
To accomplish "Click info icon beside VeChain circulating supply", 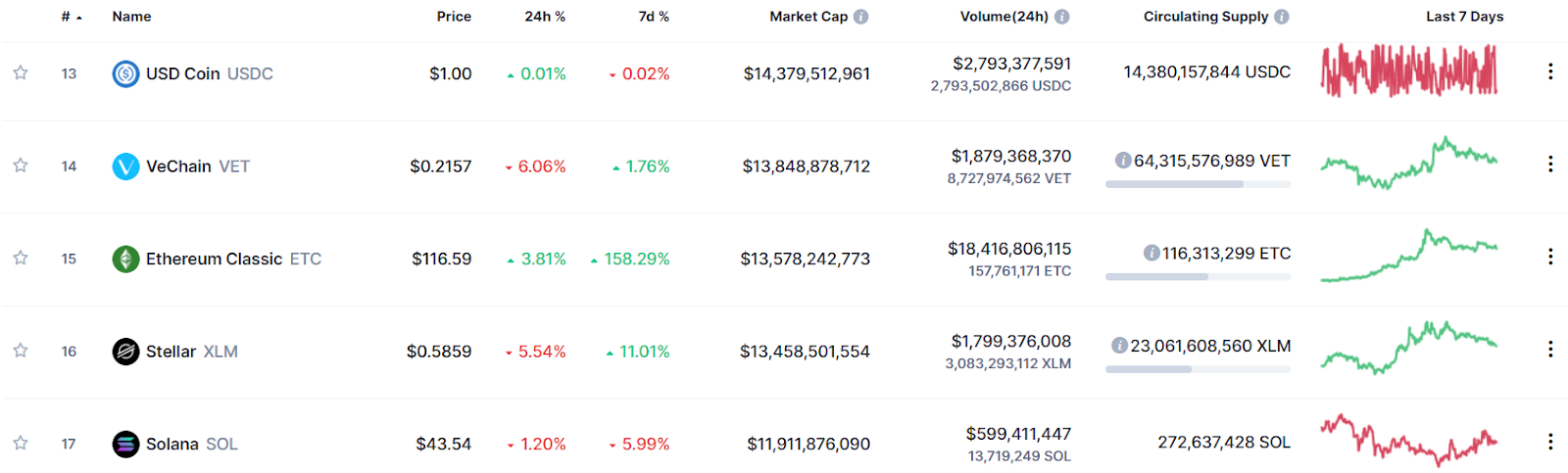I will (1123, 161).
